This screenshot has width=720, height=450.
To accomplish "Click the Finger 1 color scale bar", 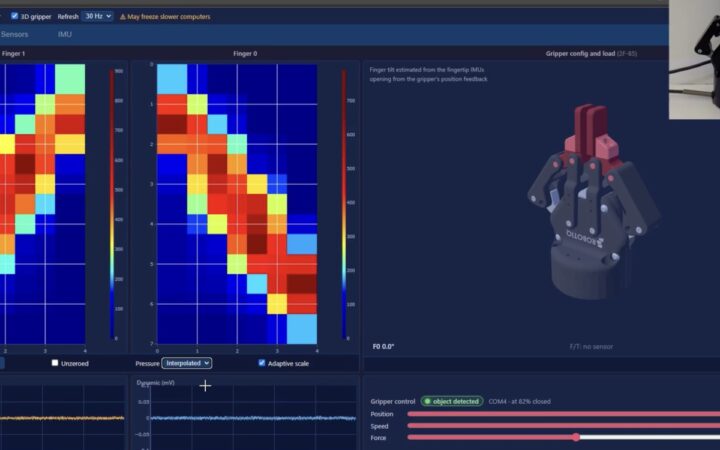I will tap(112, 204).
